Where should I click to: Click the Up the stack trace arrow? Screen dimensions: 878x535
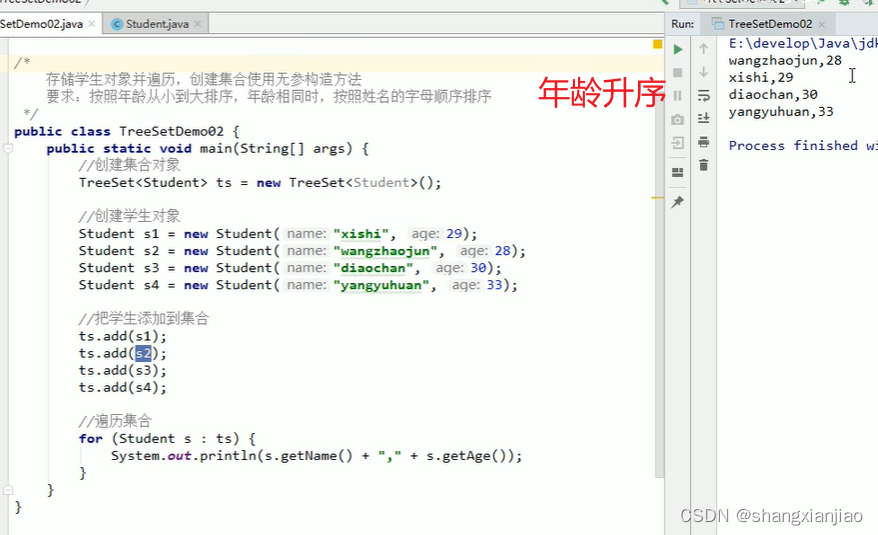click(x=704, y=49)
